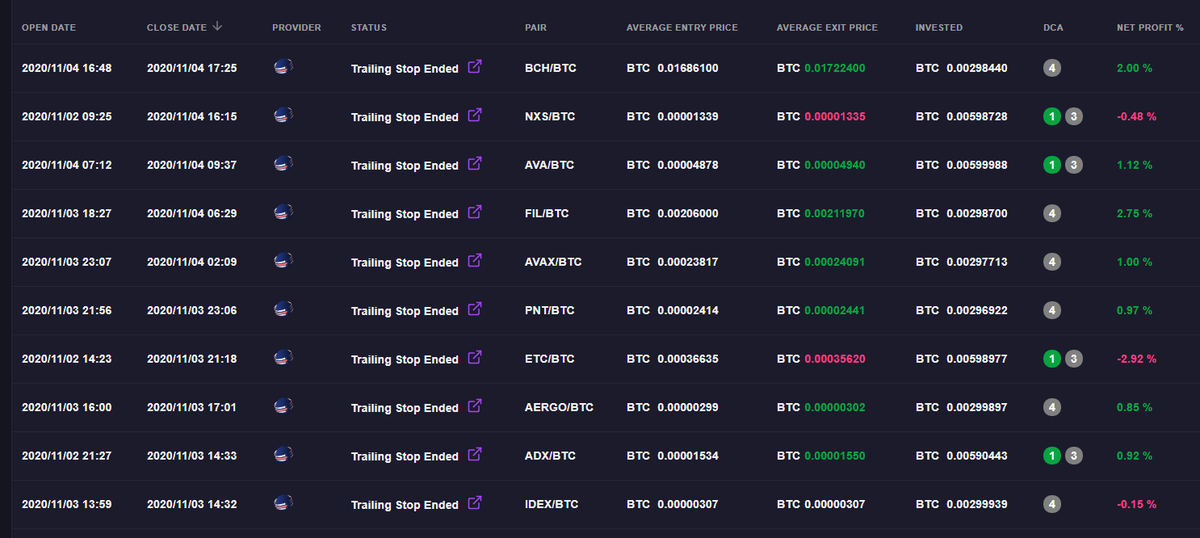The image size is (1200, 538).
Task: Open external link icon for BCH/BTC row
Action: [475, 67]
